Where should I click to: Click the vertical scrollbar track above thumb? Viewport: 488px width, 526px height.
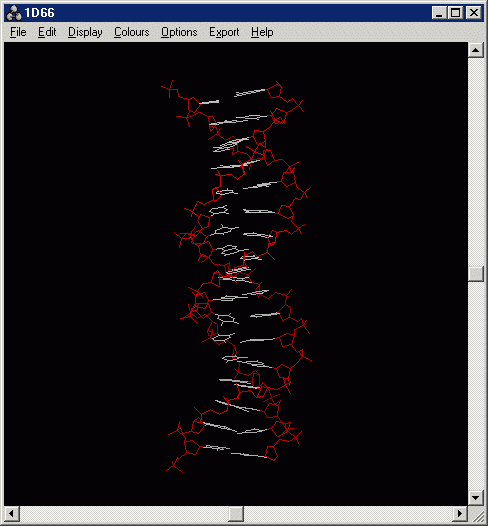pos(476,162)
